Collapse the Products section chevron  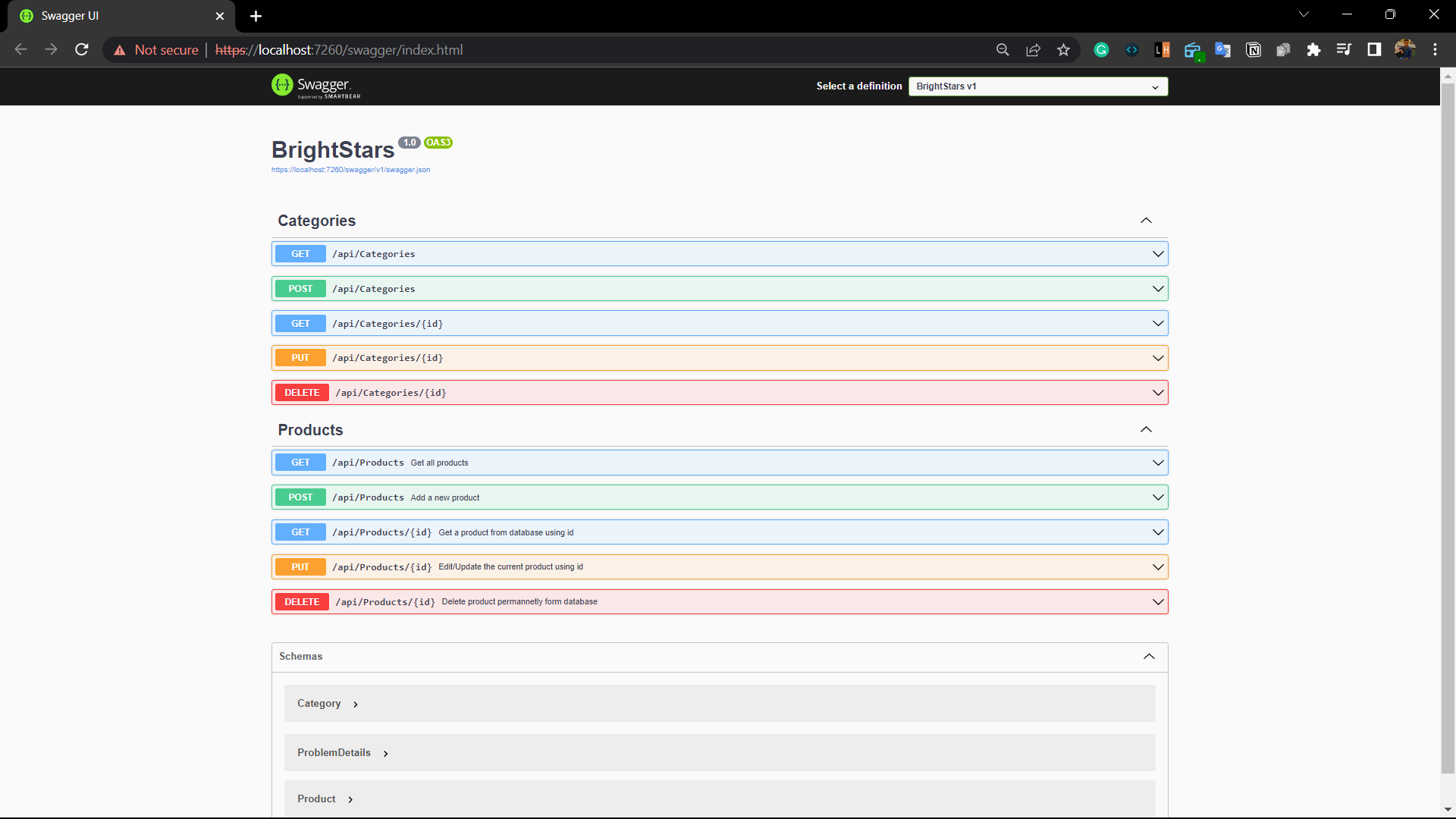pos(1146,430)
